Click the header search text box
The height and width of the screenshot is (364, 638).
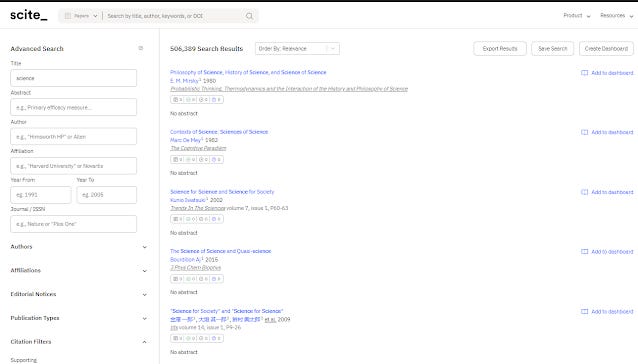tap(174, 16)
